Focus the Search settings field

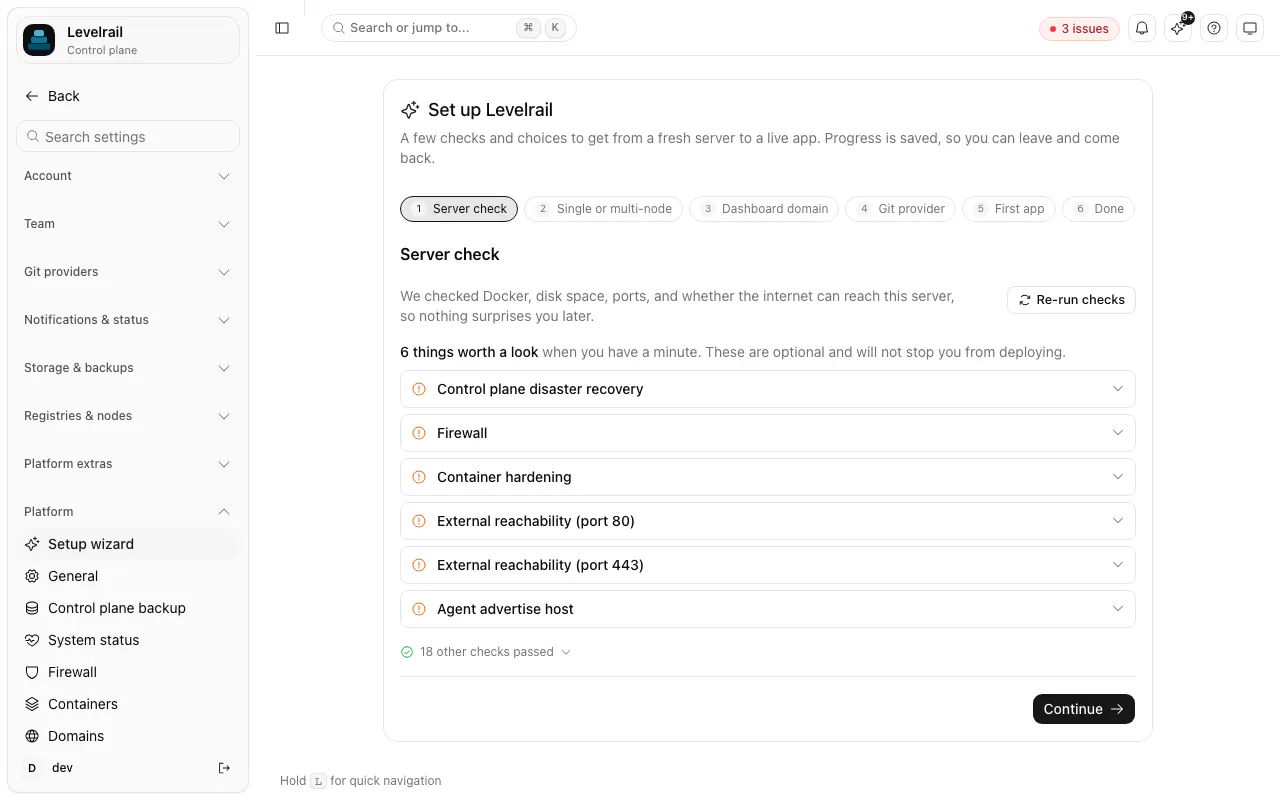tap(128, 137)
